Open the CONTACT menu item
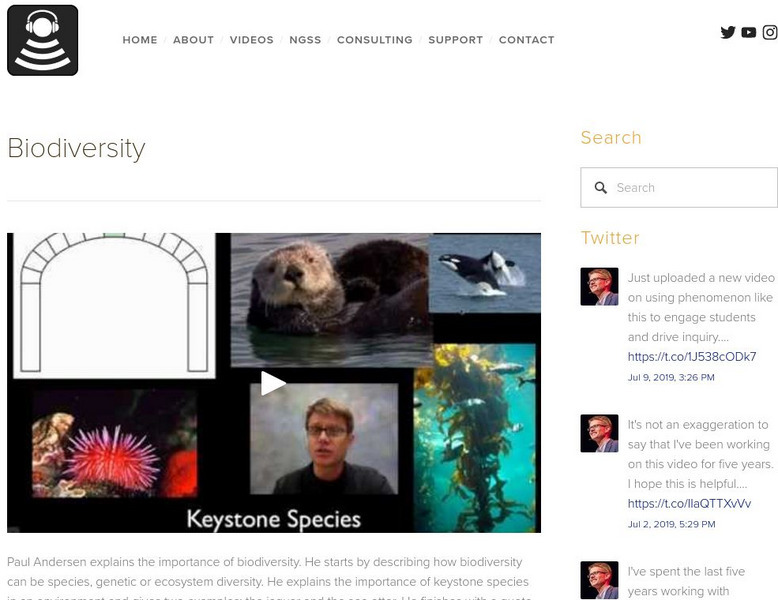Image resolution: width=778 pixels, height=600 pixels. 526,40
